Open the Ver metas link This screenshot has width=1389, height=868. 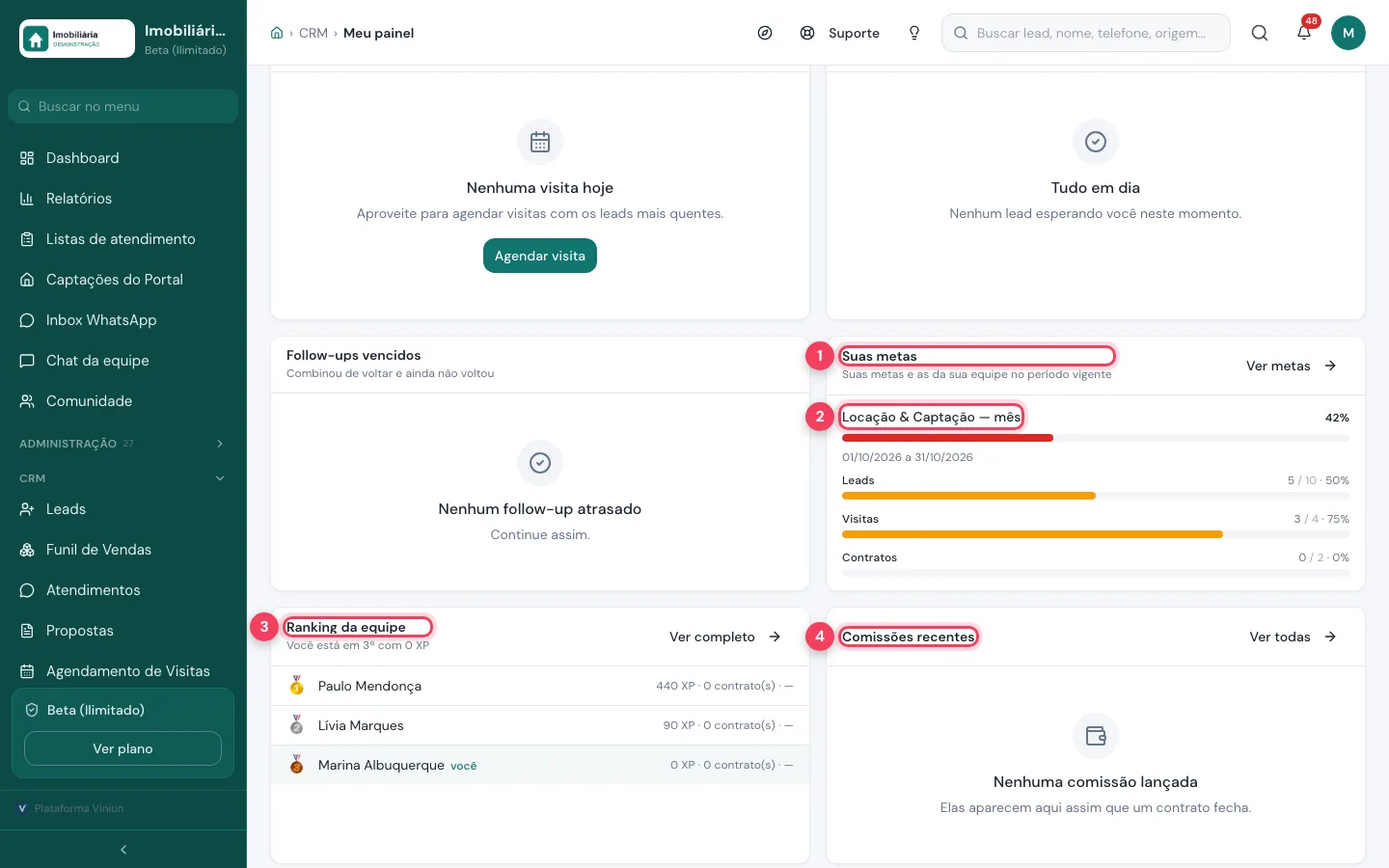point(1291,366)
